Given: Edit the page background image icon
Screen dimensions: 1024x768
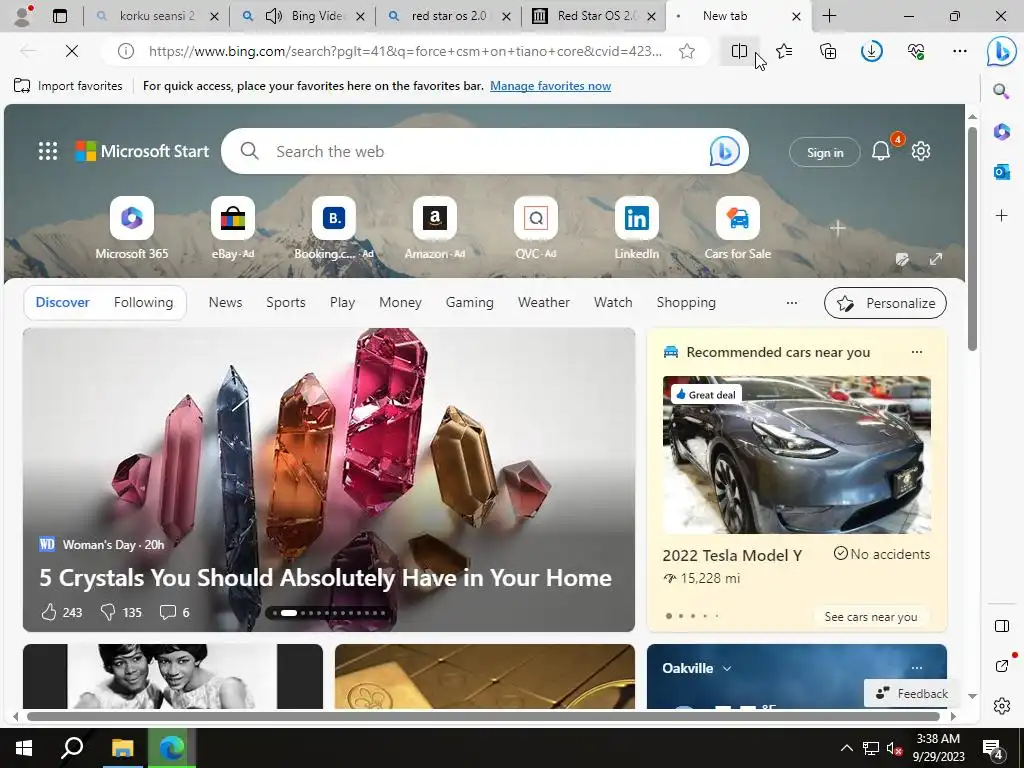Looking at the screenshot, I should tap(902, 260).
